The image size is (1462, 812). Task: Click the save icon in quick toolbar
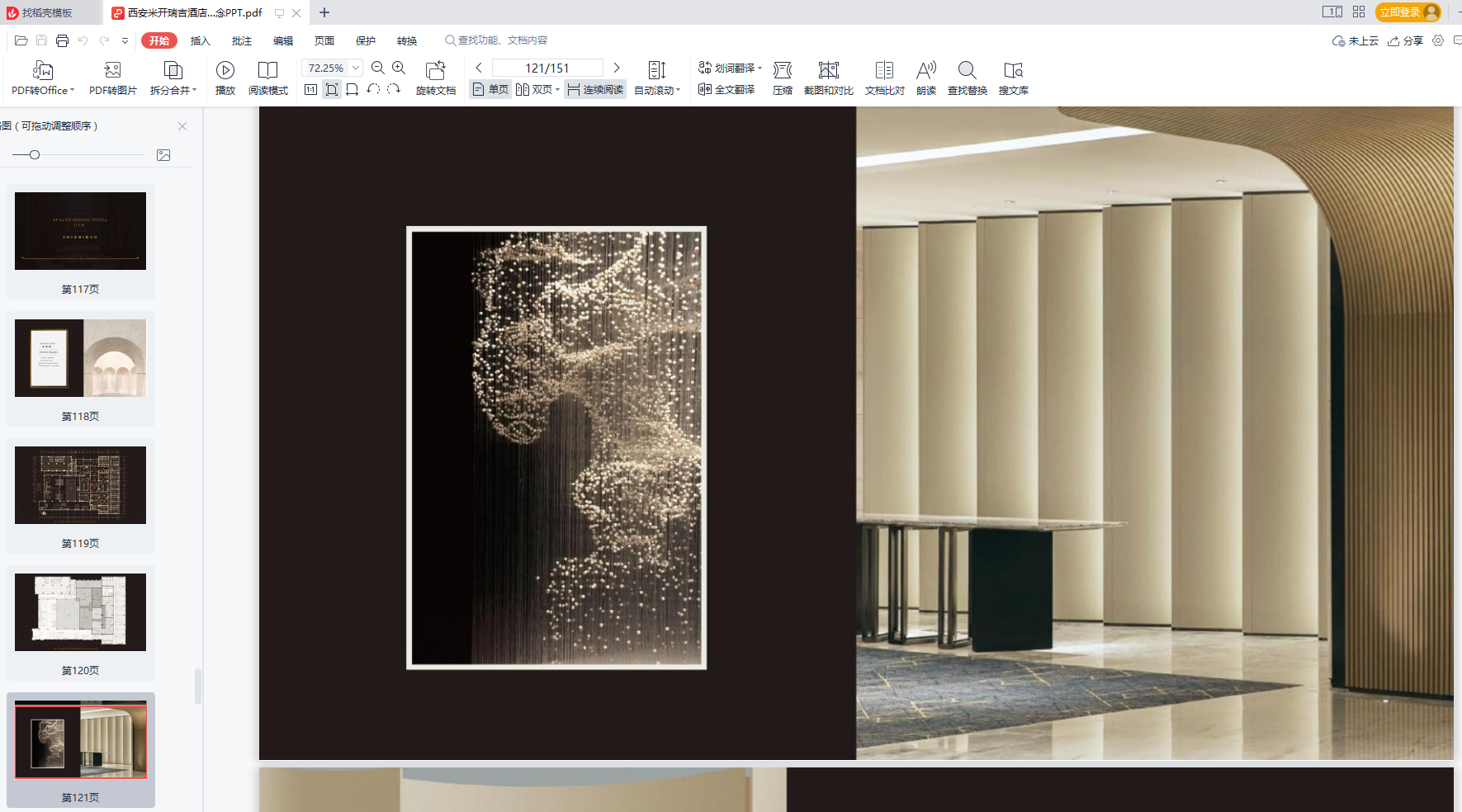point(41,40)
